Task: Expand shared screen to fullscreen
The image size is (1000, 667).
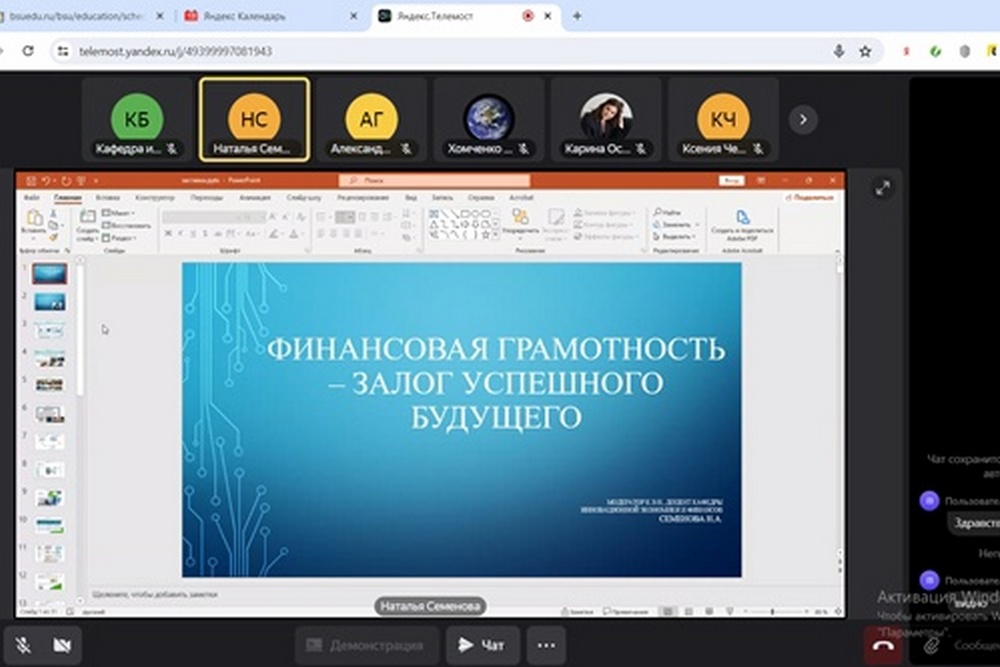Action: 882,188
